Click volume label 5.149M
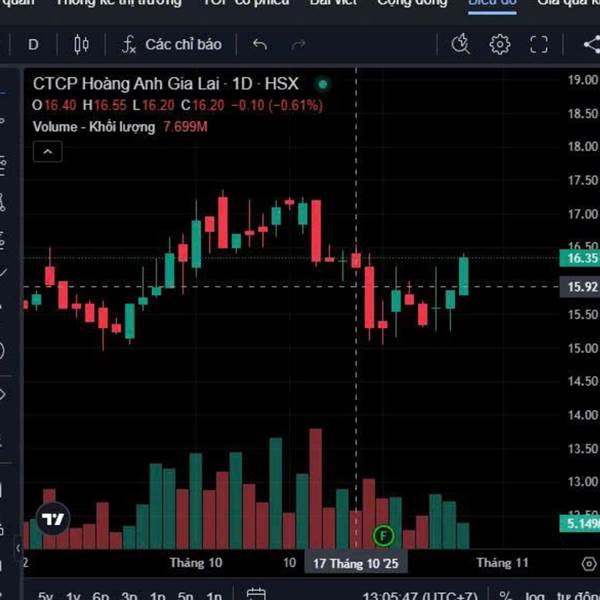The image size is (600, 600). (579, 523)
